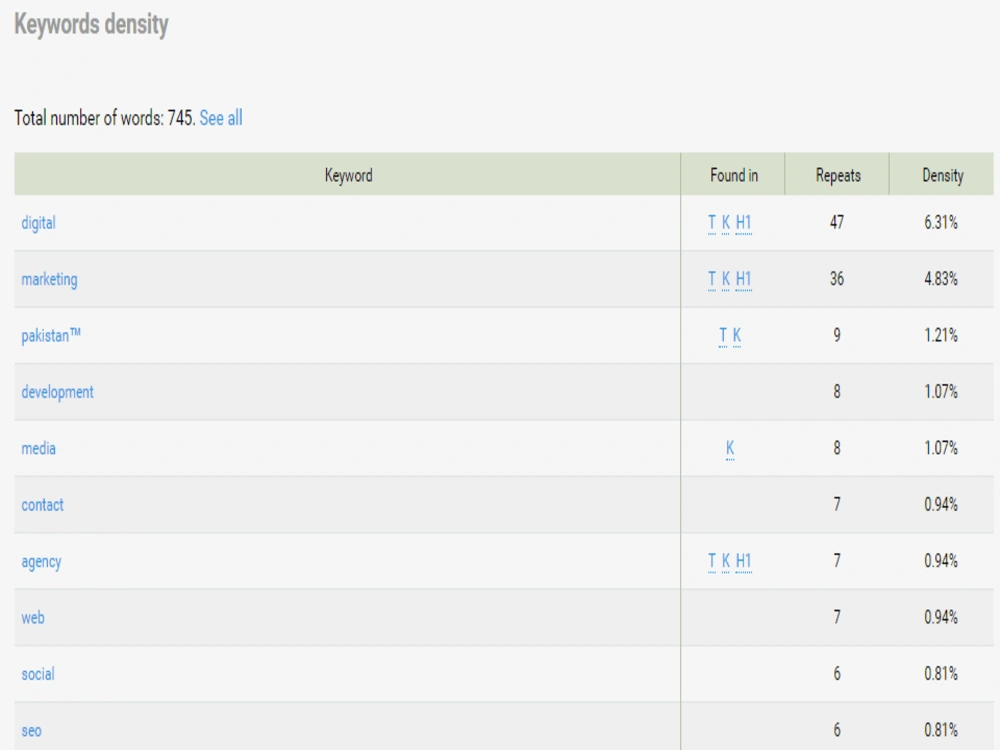This screenshot has height=750, width=1000.
Task: Click the H1 marker in digital row
Action: (x=744, y=223)
